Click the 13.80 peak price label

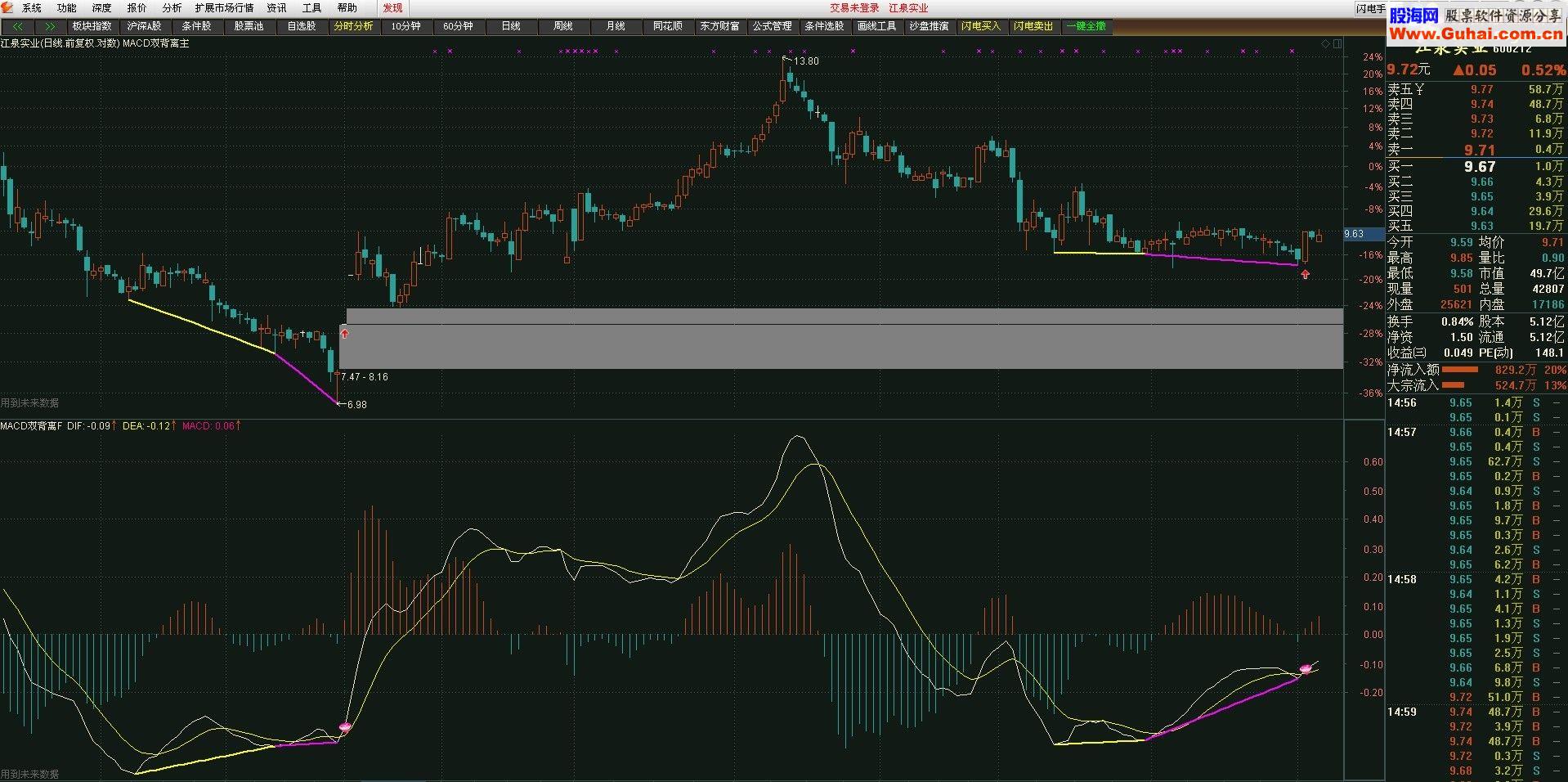click(806, 61)
